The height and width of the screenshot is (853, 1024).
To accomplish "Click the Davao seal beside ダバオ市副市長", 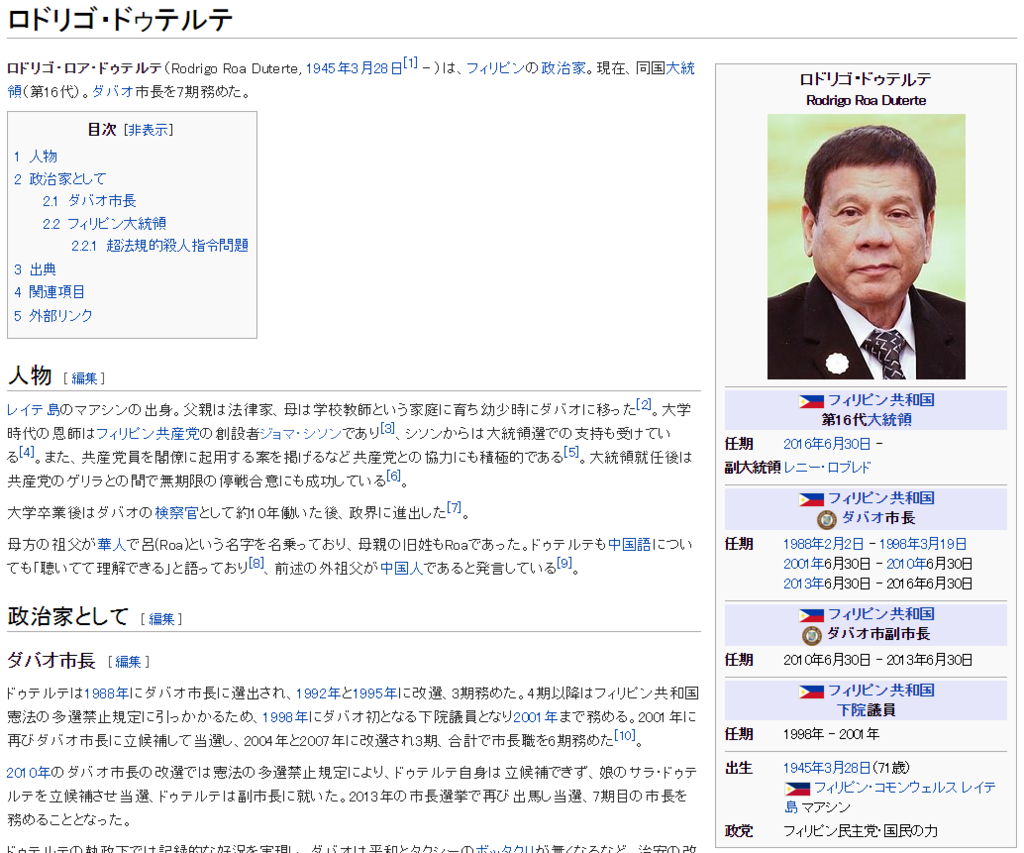I will point(811,635).
